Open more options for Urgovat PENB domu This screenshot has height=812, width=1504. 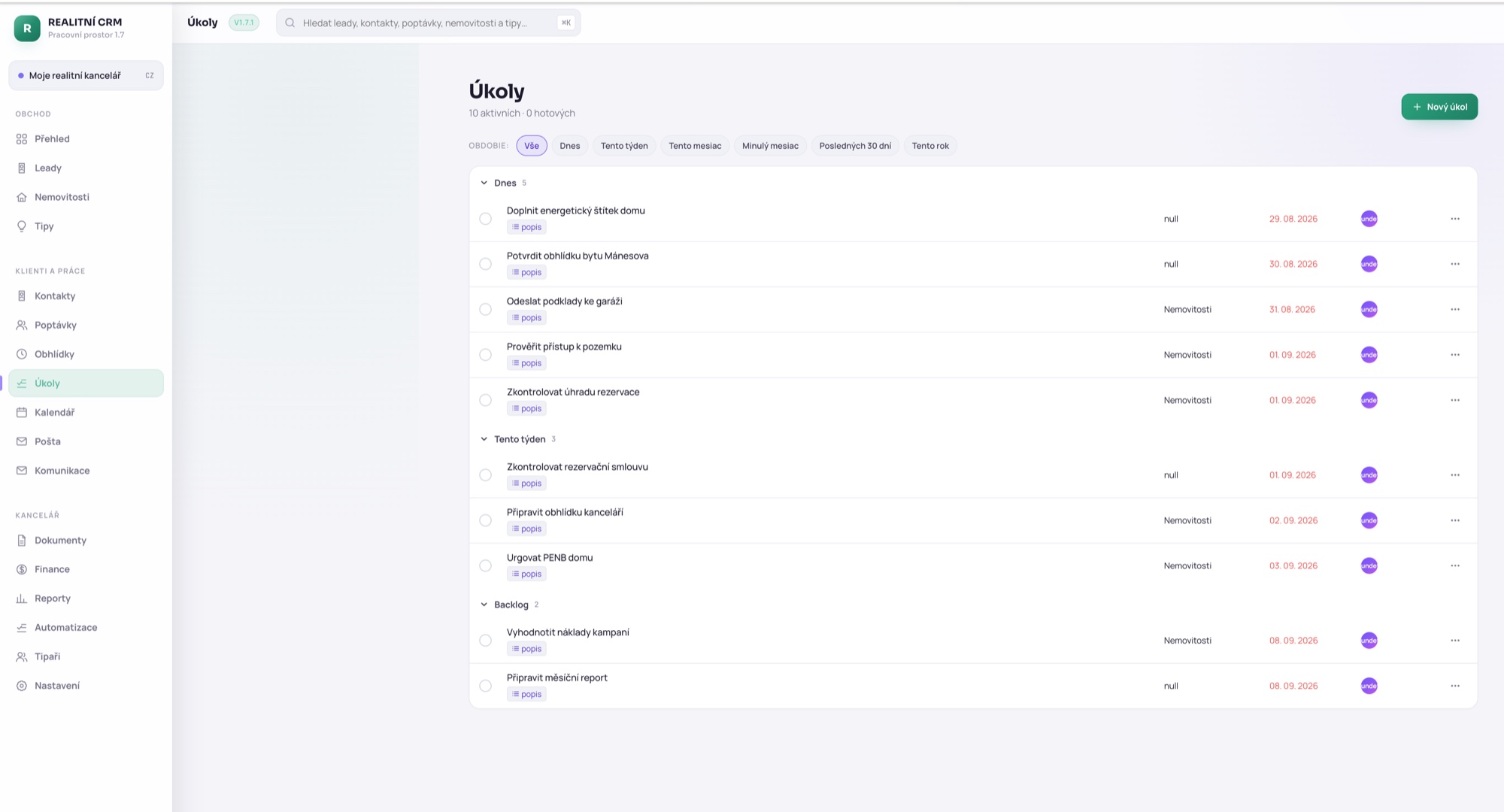tap(1455, 565)
